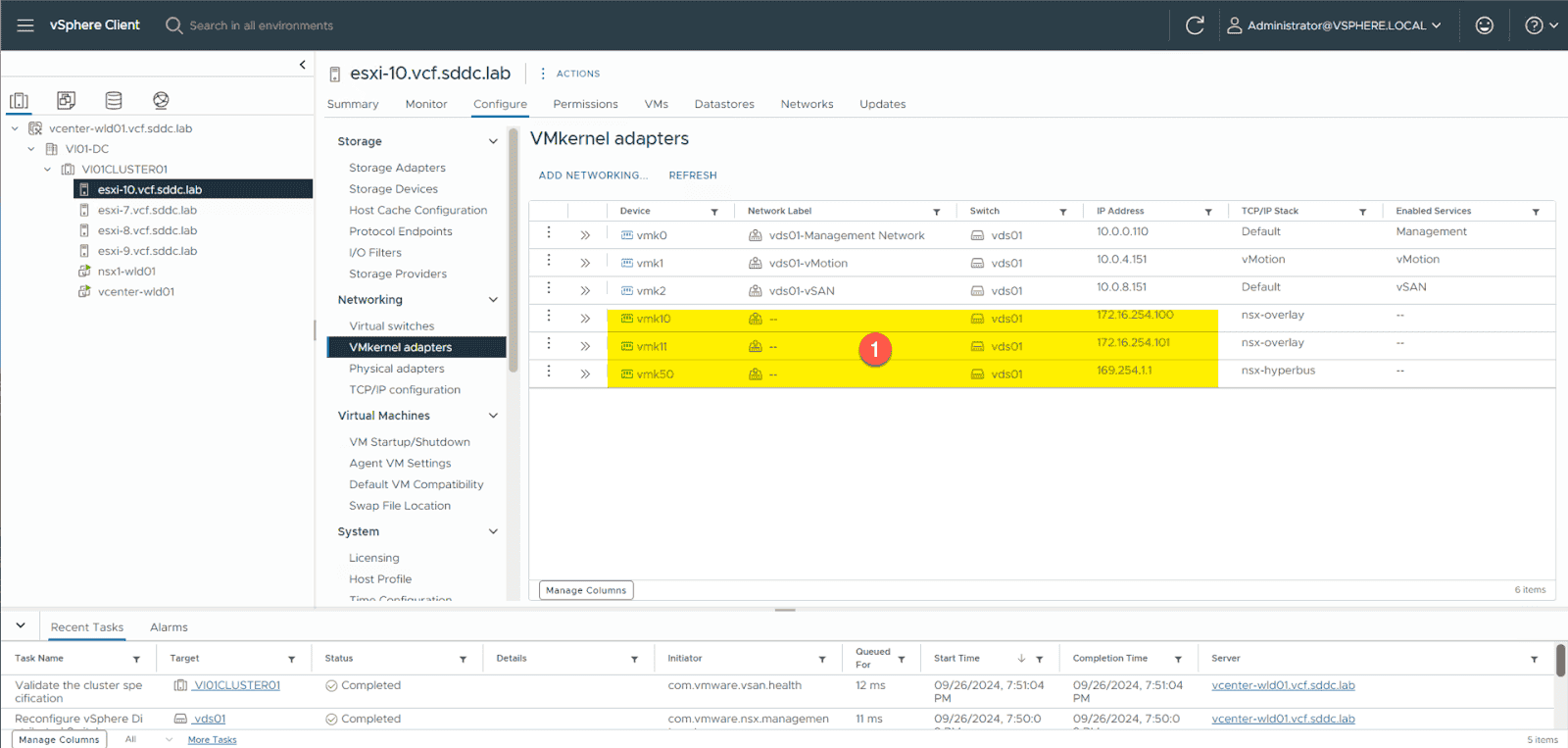Open the help question mark menu
1568x748 pixels.
(x=1541, y=25)
